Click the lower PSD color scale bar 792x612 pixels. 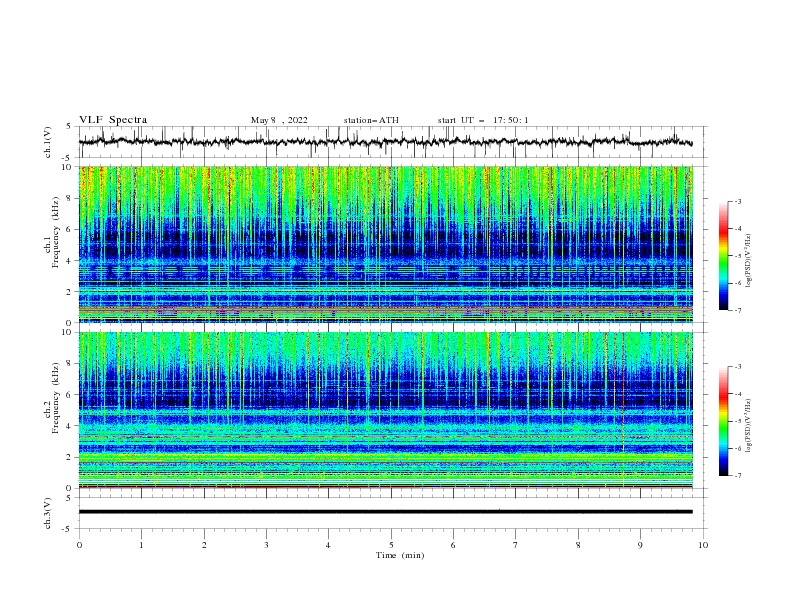click(x=723, y=421)
